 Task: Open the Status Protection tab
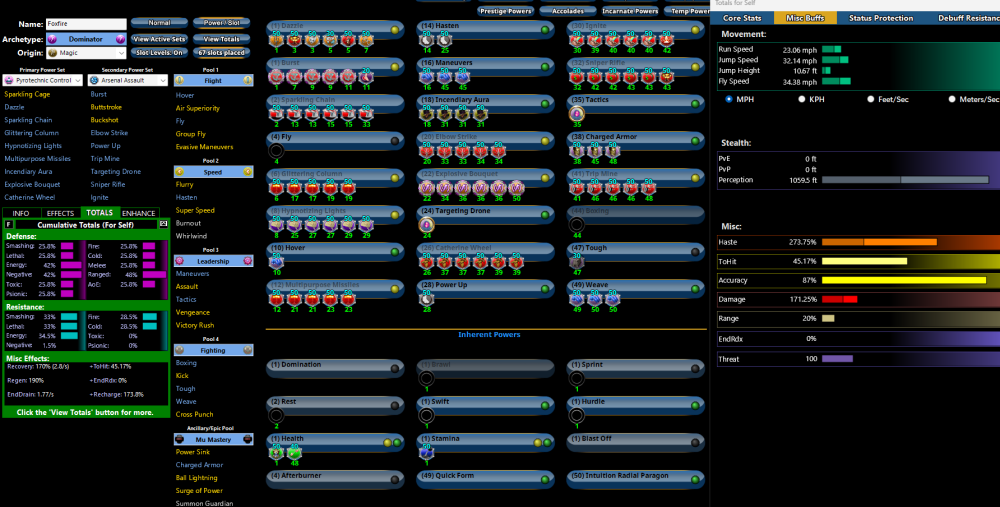point(880,18)
